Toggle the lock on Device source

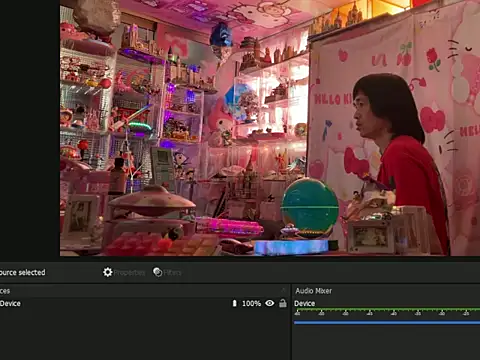pos(283,303)
